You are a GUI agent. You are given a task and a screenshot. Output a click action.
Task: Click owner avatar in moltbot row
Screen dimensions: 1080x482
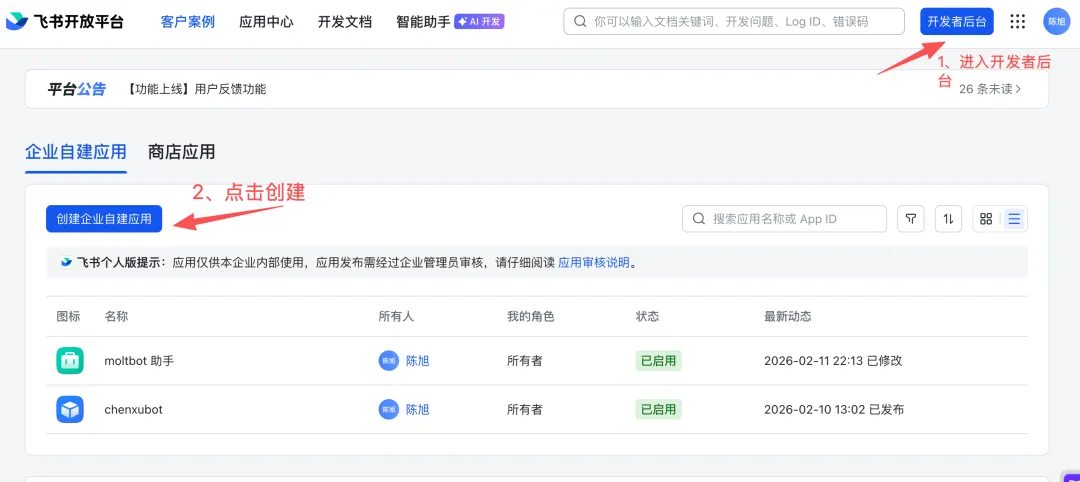pyautogui.click(x=389, y=361)
